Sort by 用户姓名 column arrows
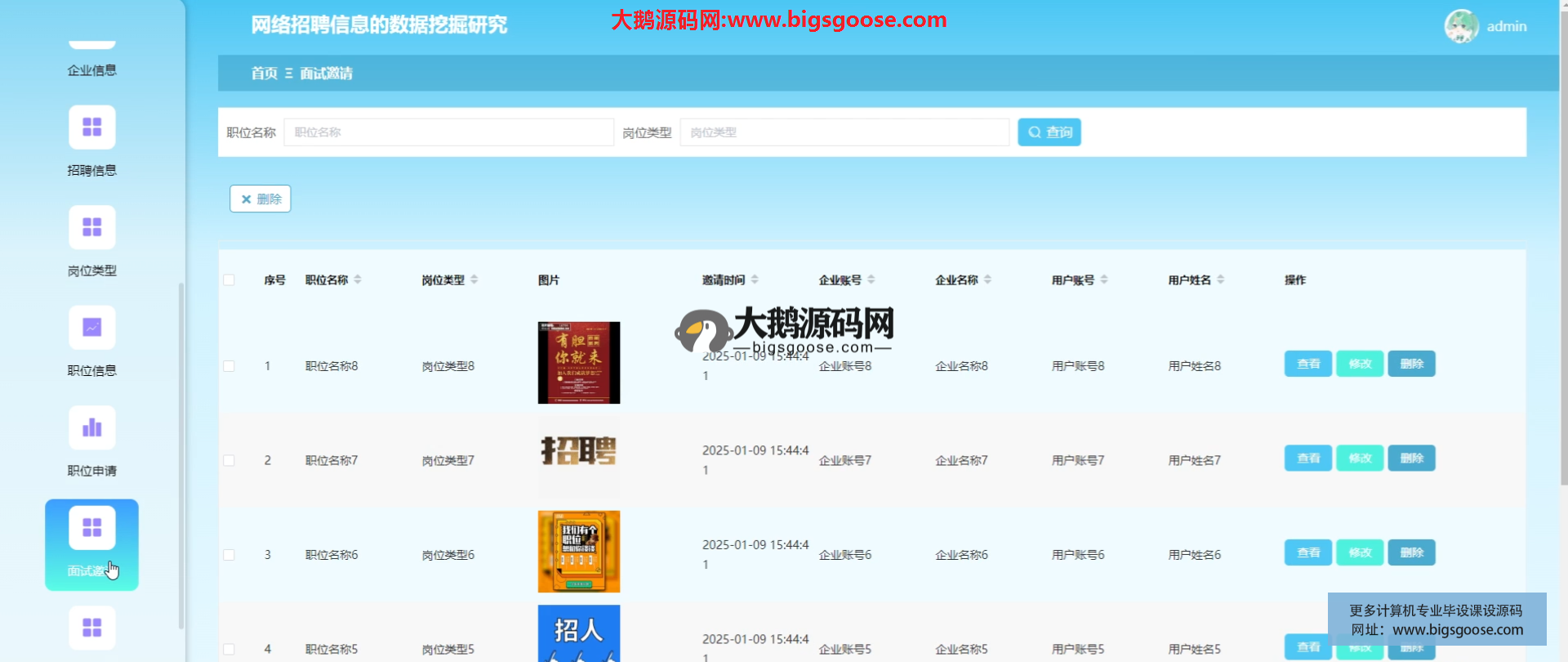Image resolution: width=1568 pixels, height=662 pixels. coord(1220,280)
